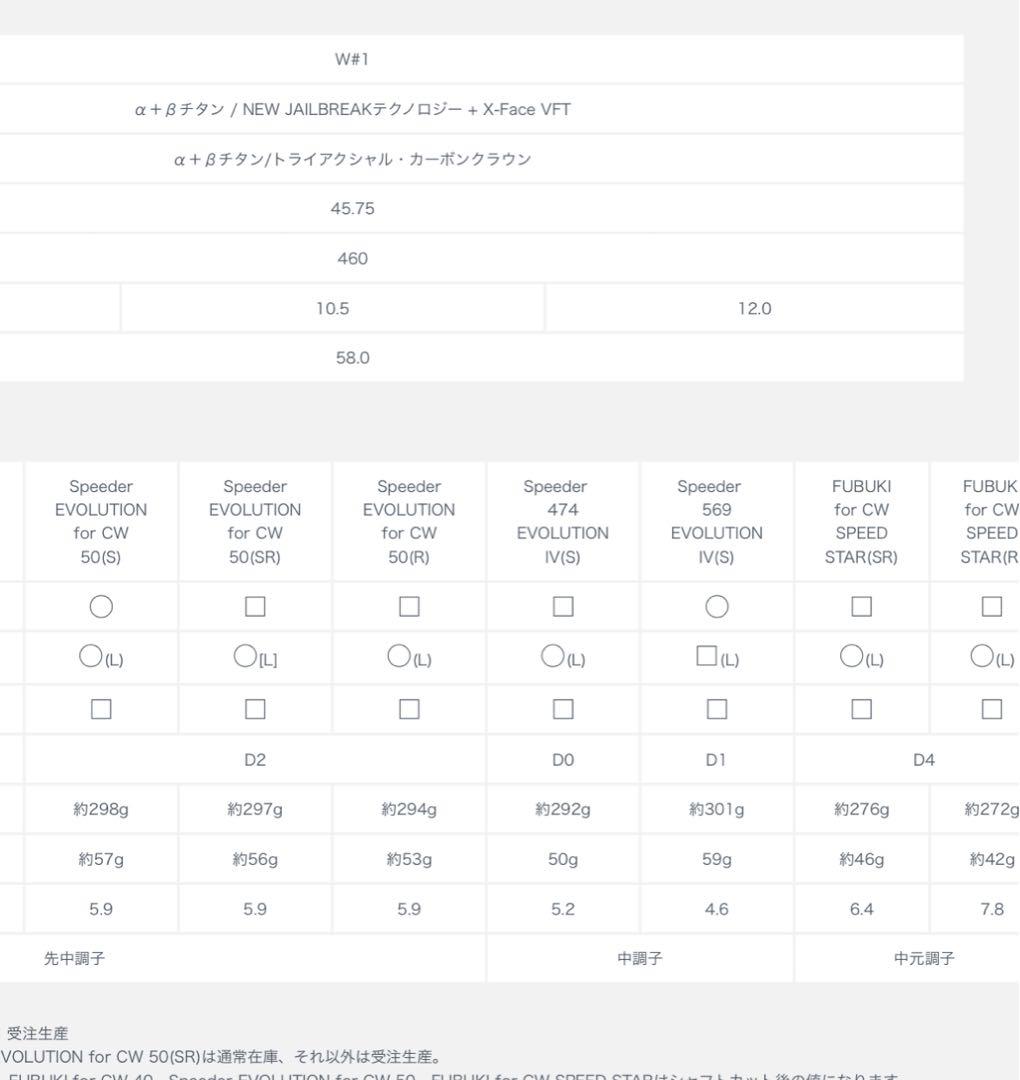Select the '460' head volume value

click(352, 259)
